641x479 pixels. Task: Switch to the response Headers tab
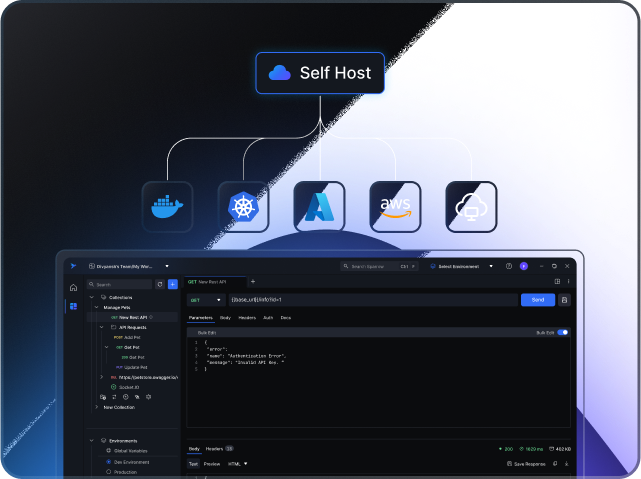tap(219, 449)
